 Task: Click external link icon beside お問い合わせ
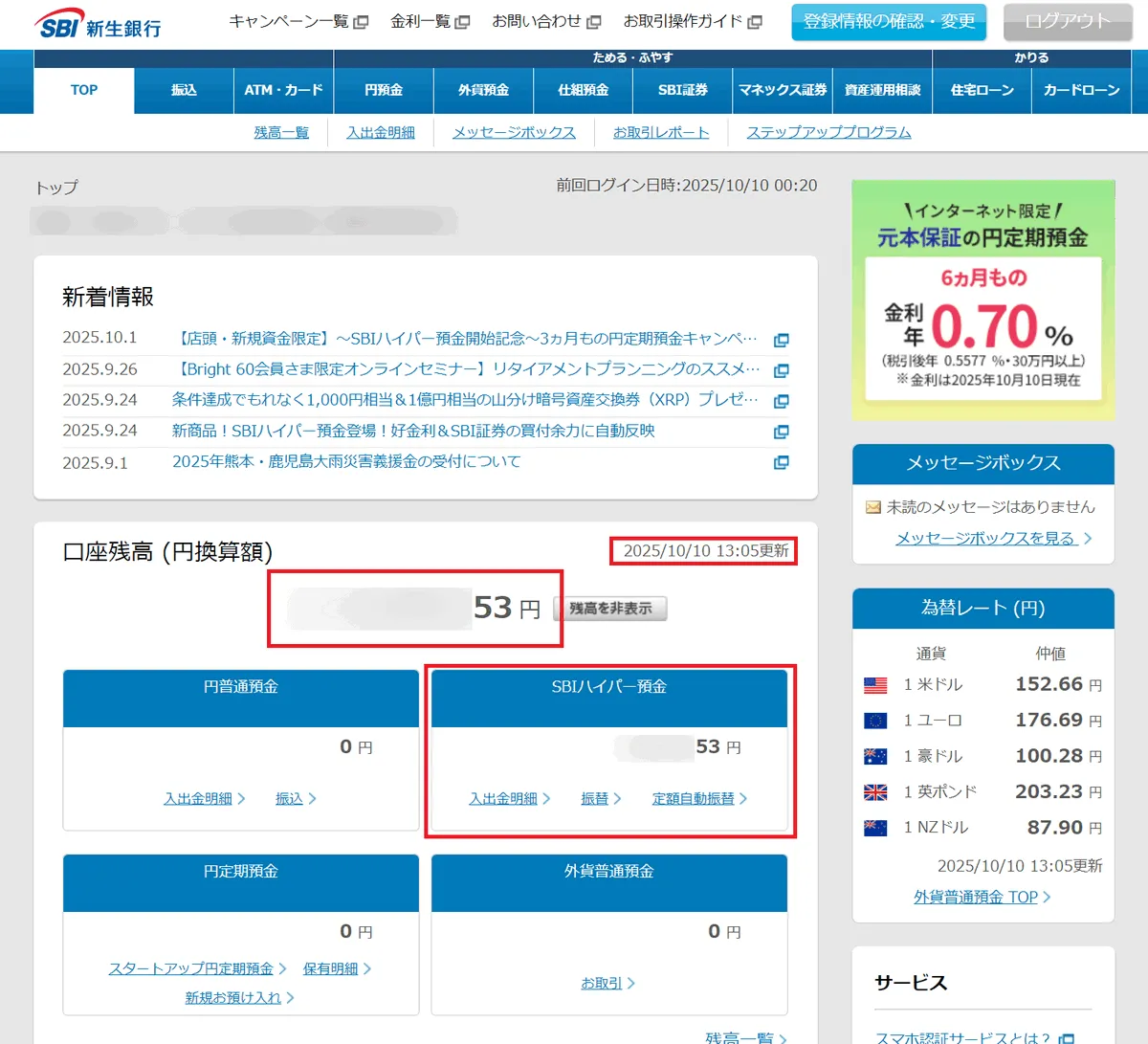[x=593, y=22]
